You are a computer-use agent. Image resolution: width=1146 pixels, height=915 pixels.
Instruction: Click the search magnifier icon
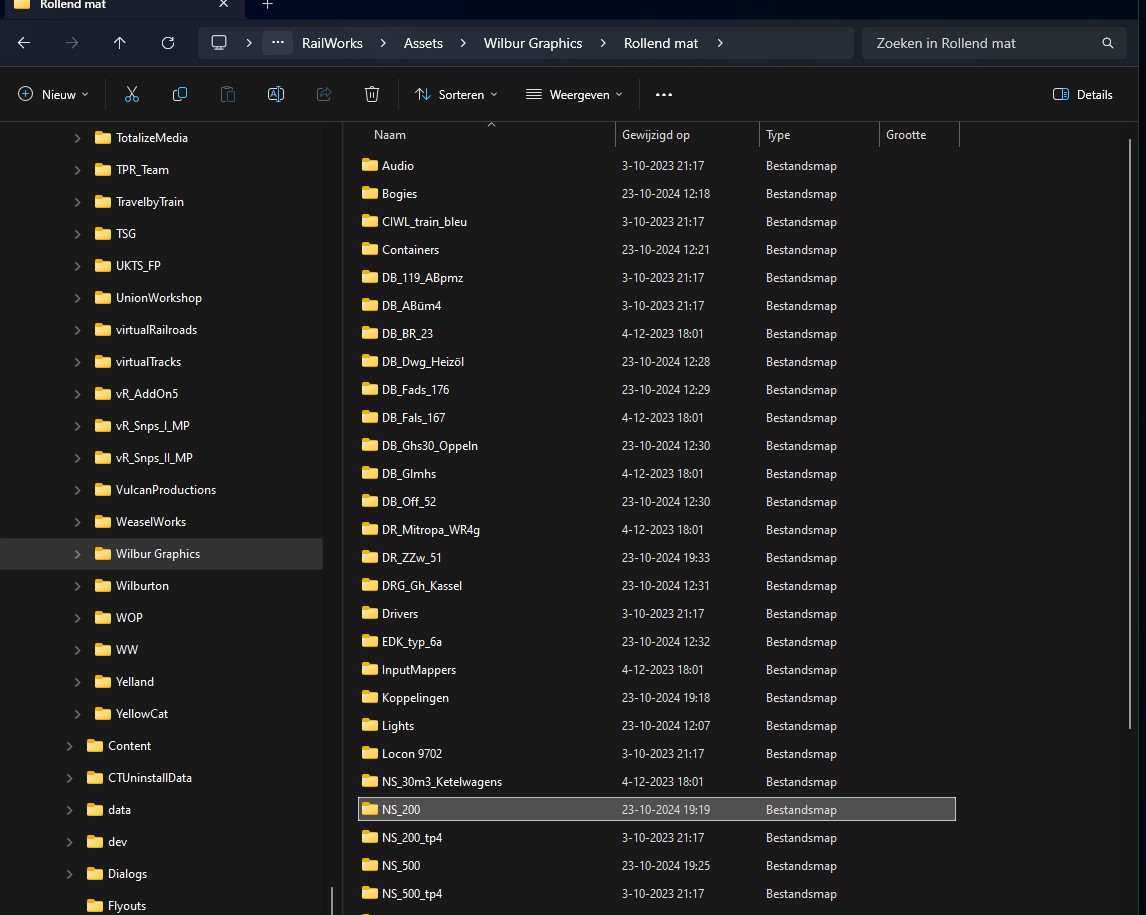click(1108, 43)
